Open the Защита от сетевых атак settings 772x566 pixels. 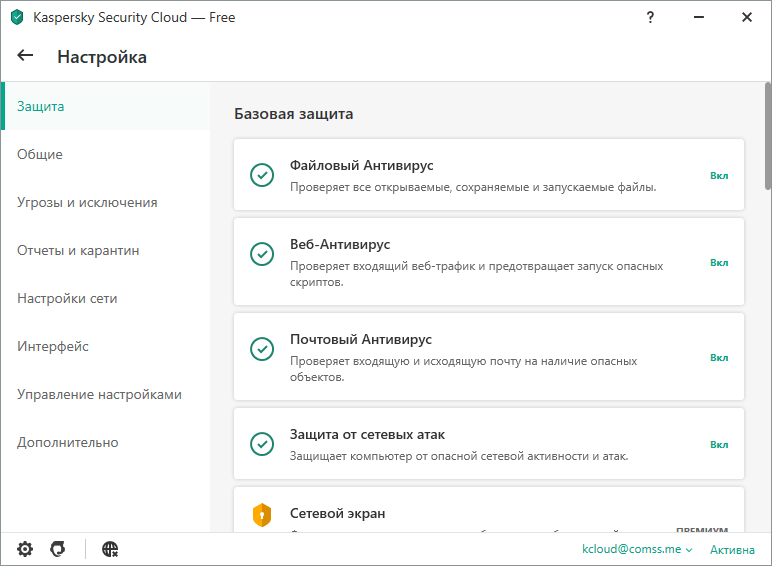point(367,435)
